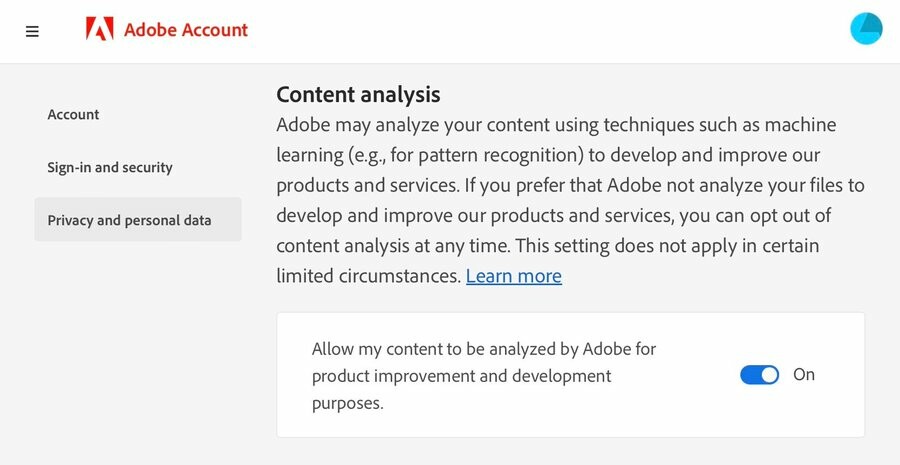
Task: Open the user profile avatar
Action: click(x=866, y=29)
